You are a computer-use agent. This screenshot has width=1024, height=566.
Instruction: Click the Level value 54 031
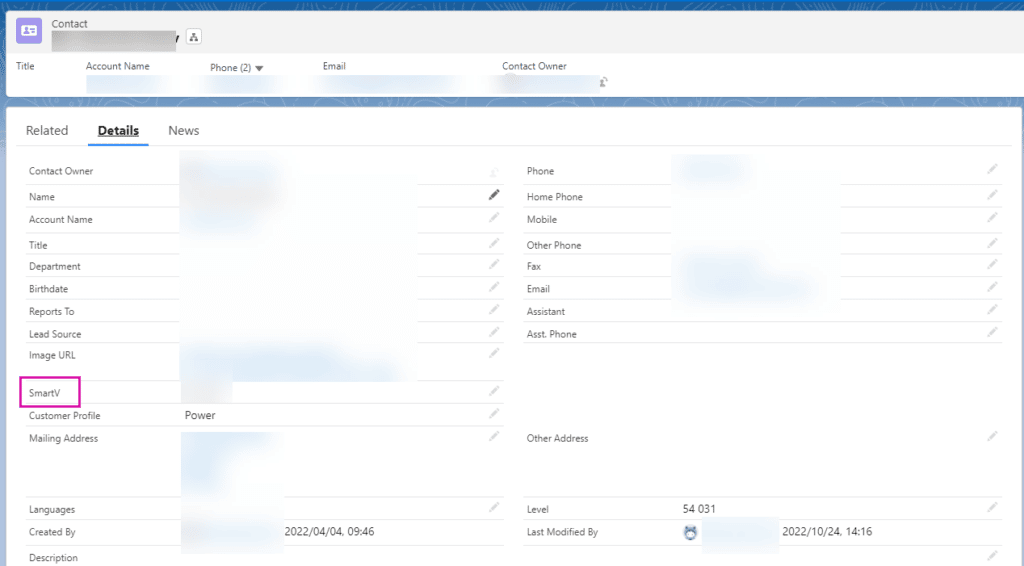click(699, 509)
